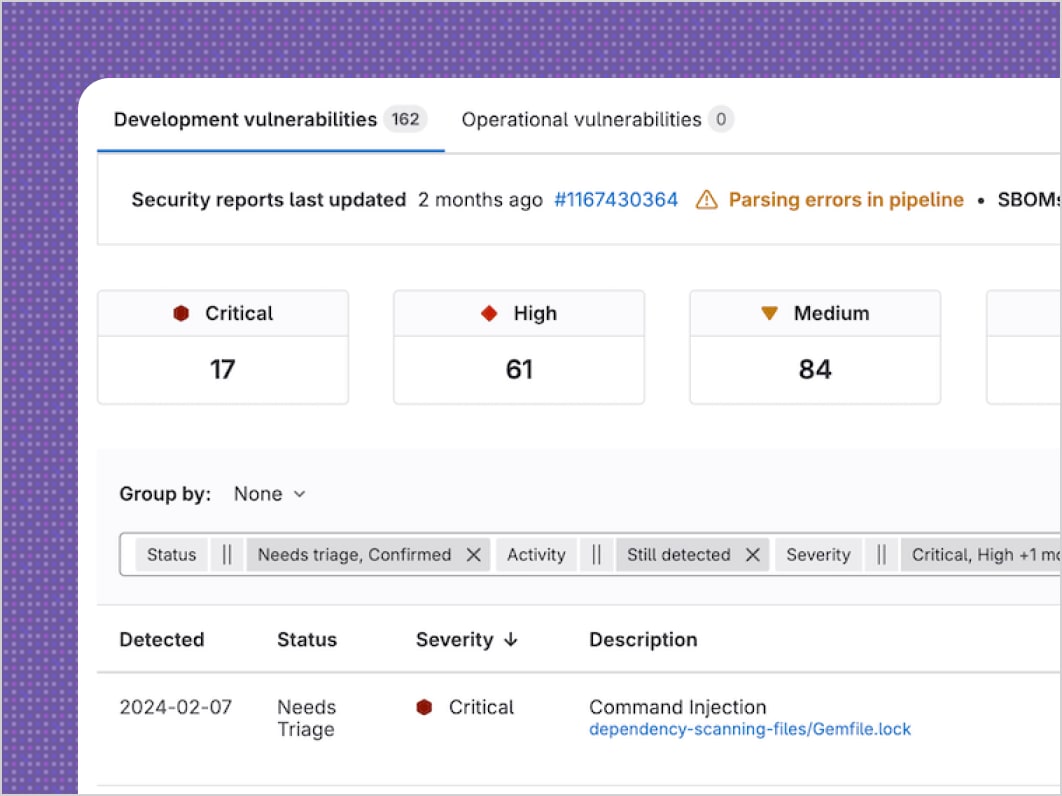Click the Medium severity triangle icon
Image resolution: width=1062 pixels, height=796 pixels.
point(769,313)
